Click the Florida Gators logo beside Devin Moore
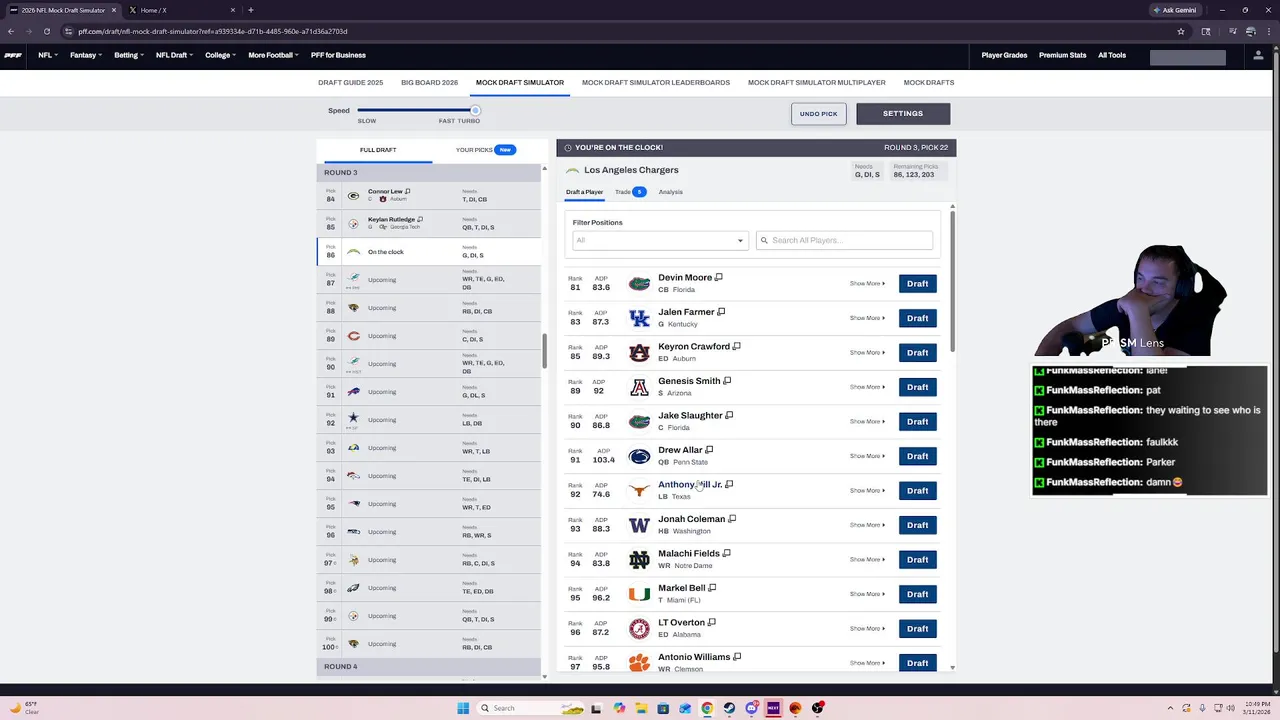Image resolution: width=1280 pixels, height=720 pixels. pyautogui.click(x=639, y=284)
